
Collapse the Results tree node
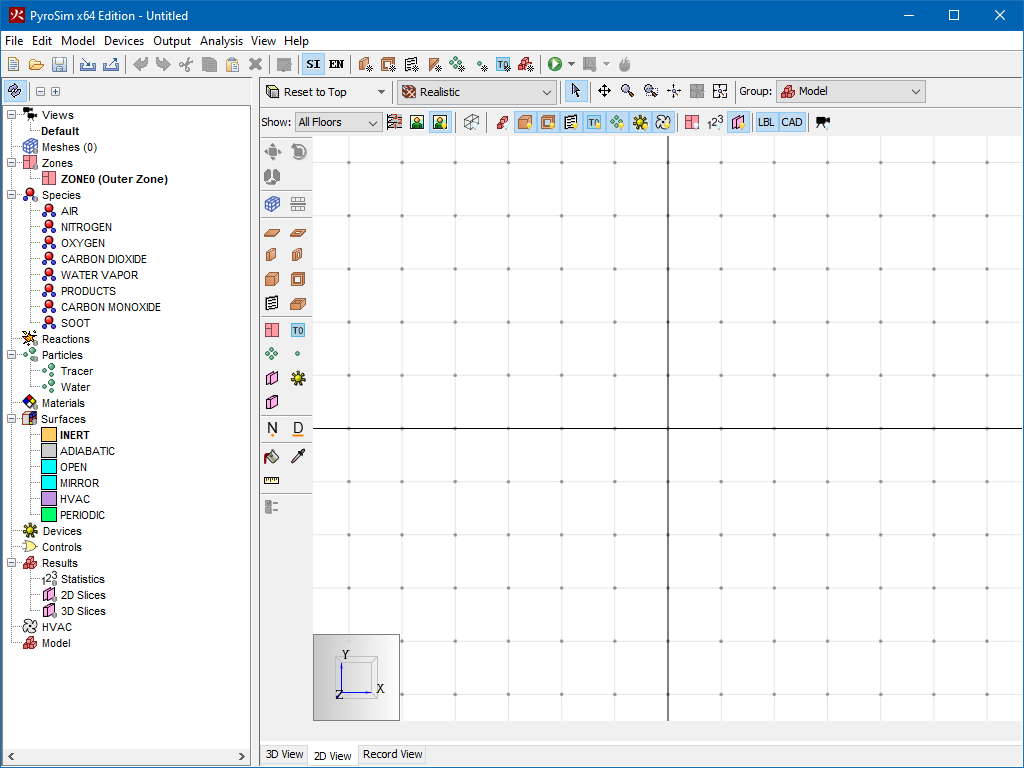click(12, 562)
